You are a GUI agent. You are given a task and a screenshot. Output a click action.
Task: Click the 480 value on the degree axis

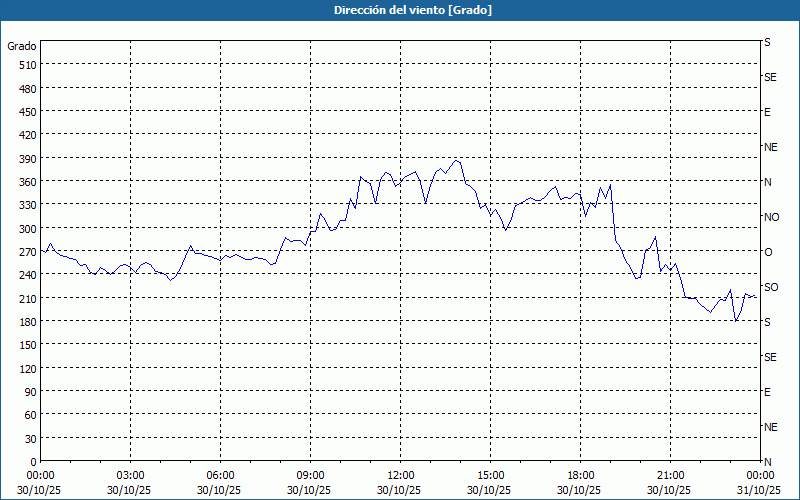click(x=29, y=89)
